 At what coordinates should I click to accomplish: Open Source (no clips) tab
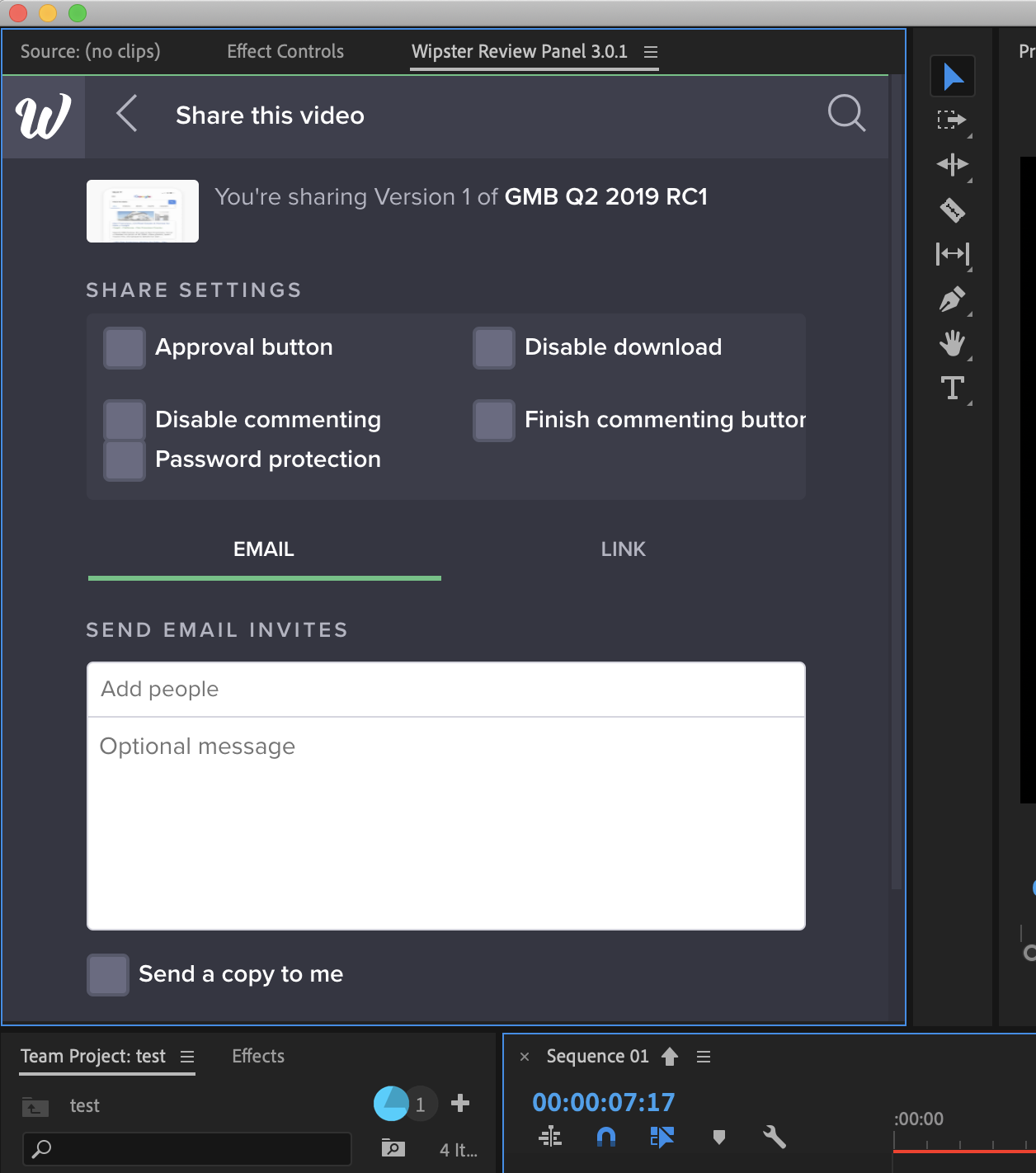(91, 51)
